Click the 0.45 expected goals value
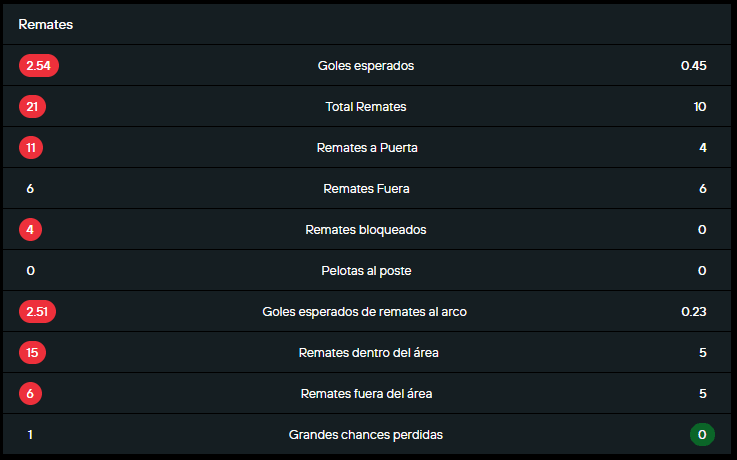 (693, 66)
